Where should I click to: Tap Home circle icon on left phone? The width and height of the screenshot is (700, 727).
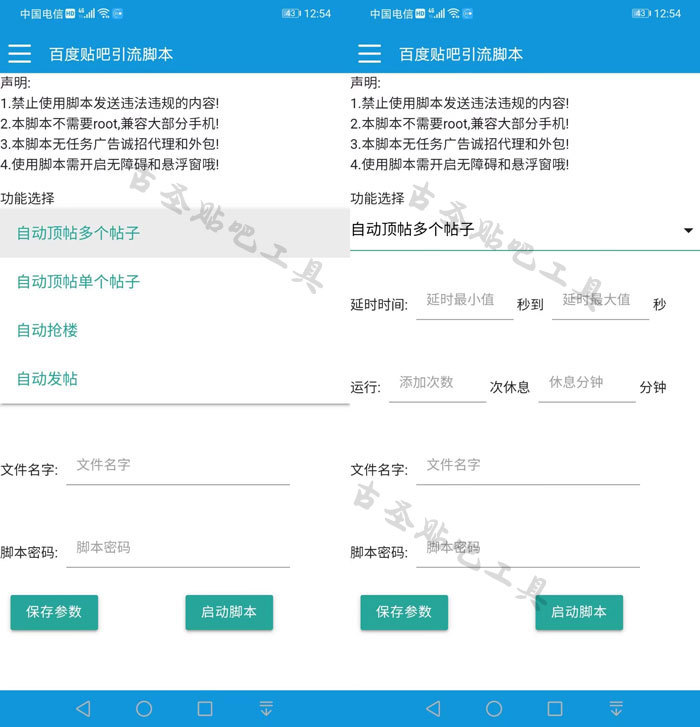144,708
